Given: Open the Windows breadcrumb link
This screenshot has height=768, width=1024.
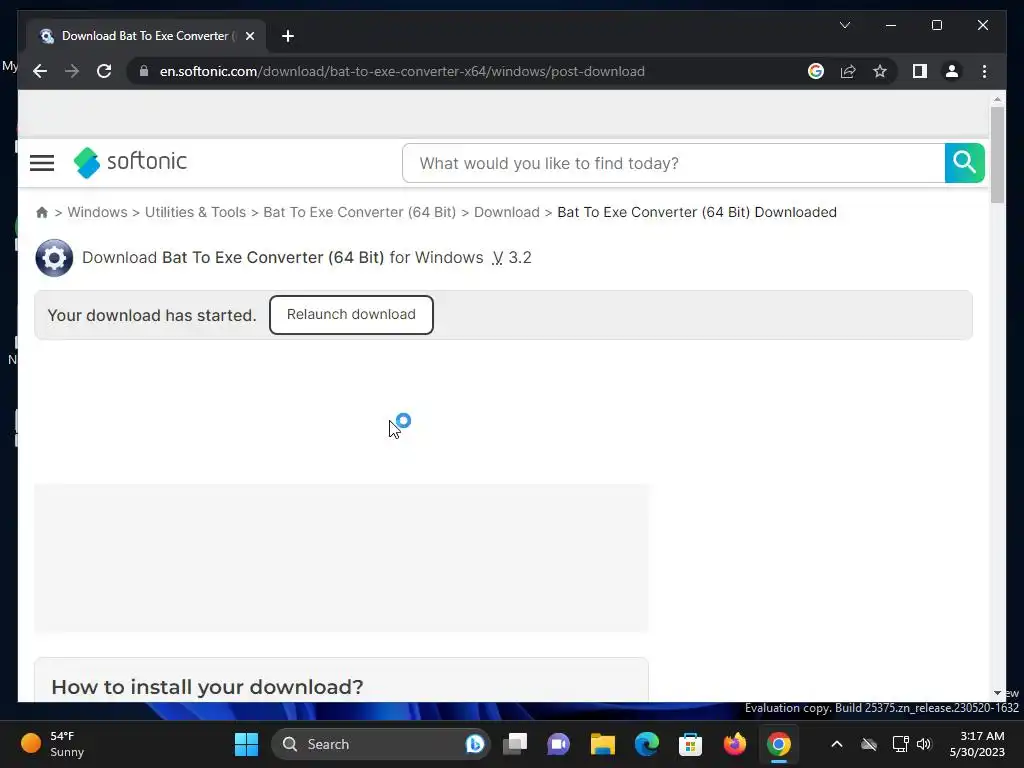Looking at the screenshot, I should pos(97,212).
